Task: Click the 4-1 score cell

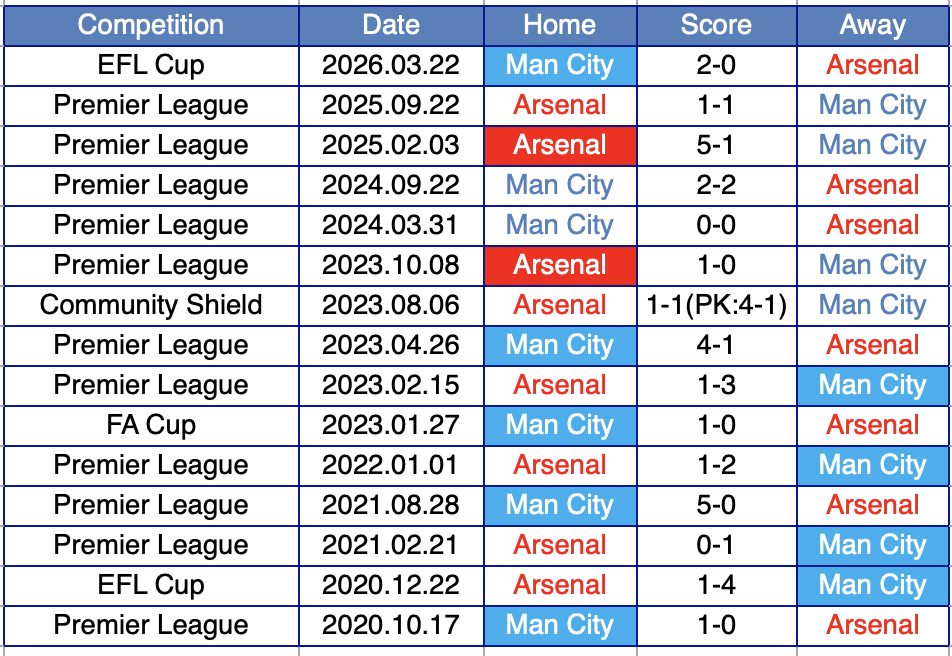Action: [x=716, y=345]
